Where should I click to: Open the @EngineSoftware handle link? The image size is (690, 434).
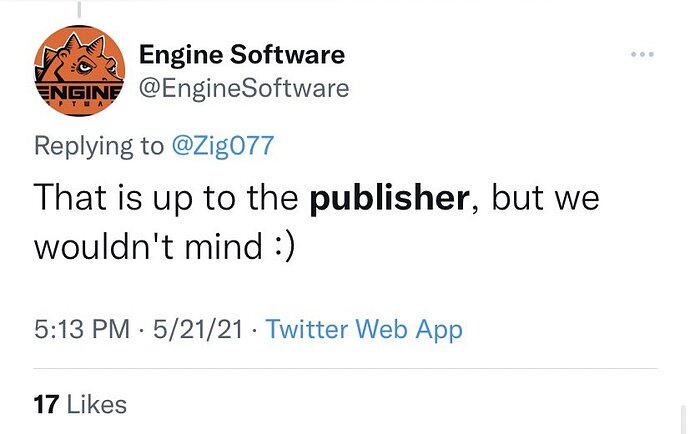click(244, 88)
